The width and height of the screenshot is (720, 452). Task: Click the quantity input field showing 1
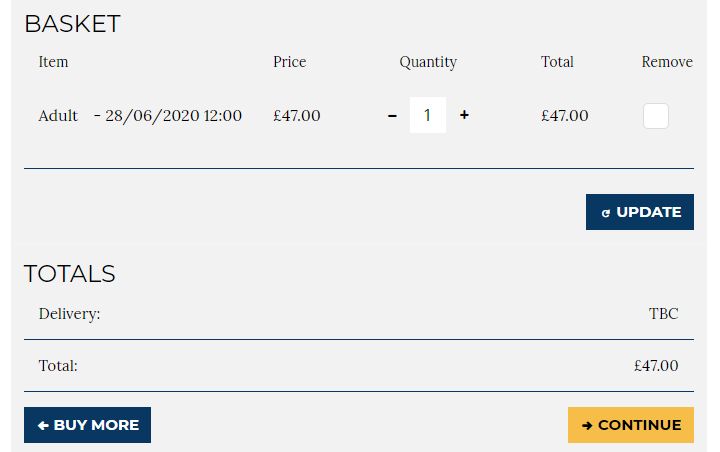coord(428,115)
